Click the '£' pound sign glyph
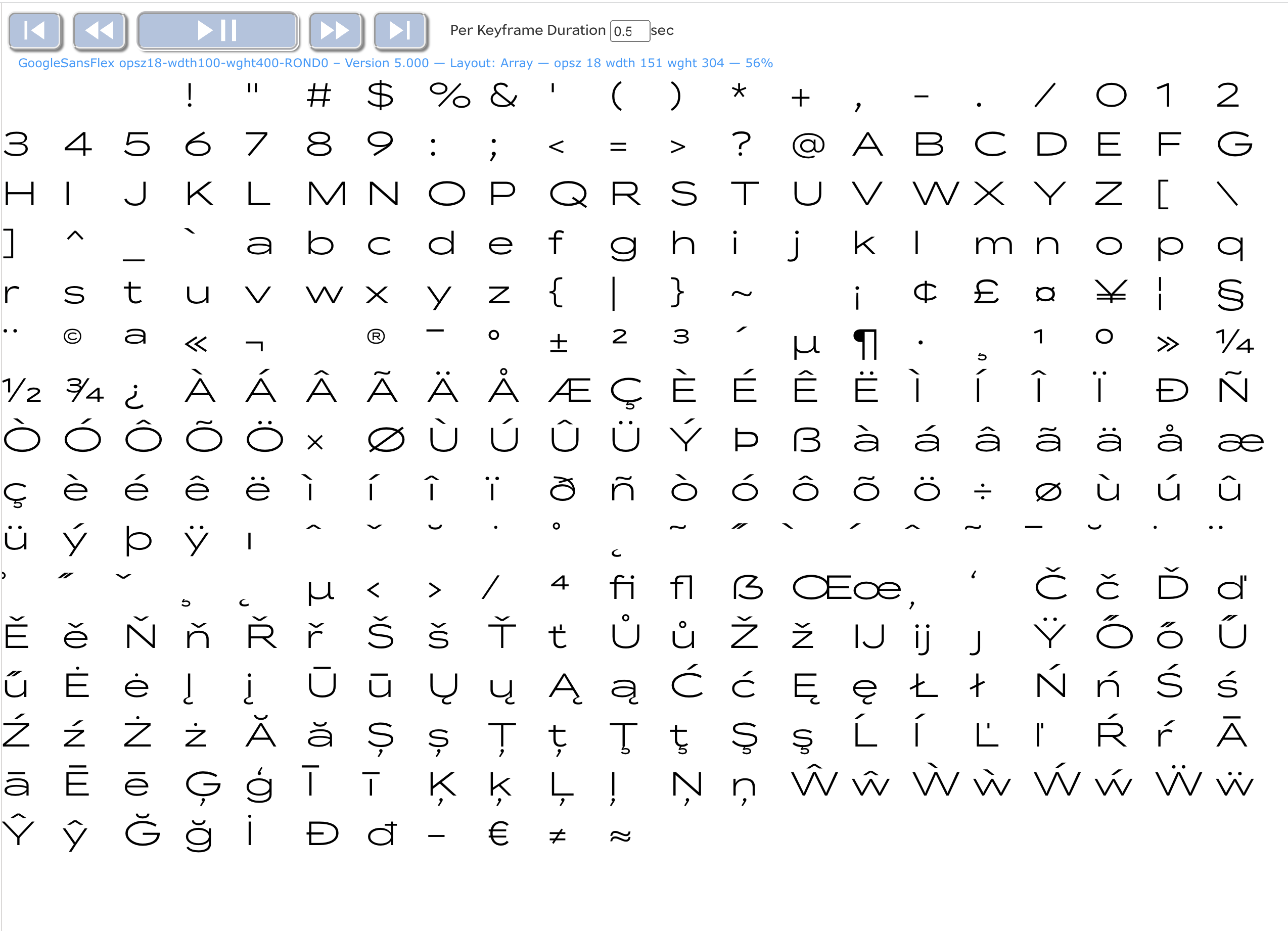The image size is (1288, 931). (x=986, y=292)
